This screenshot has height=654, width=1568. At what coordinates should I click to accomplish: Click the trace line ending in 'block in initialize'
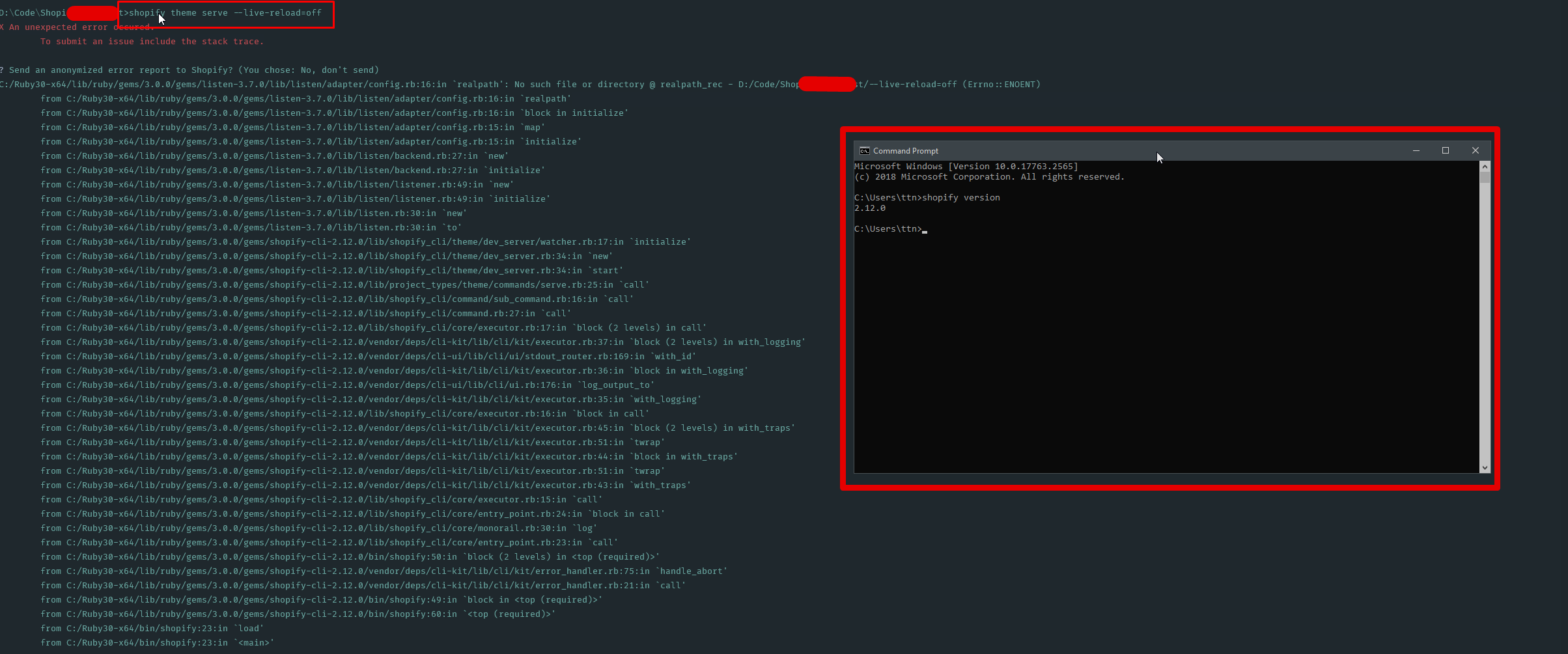[335, 113]
